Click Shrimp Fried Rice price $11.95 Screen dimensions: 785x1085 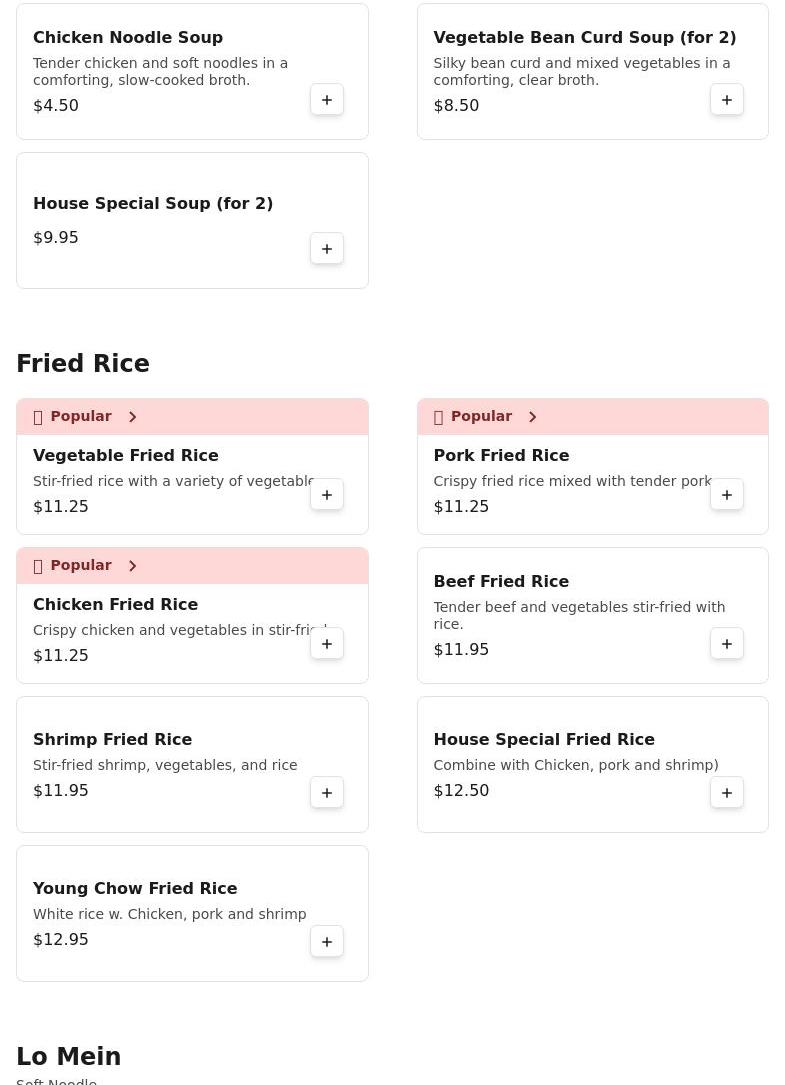pos(61,791)
